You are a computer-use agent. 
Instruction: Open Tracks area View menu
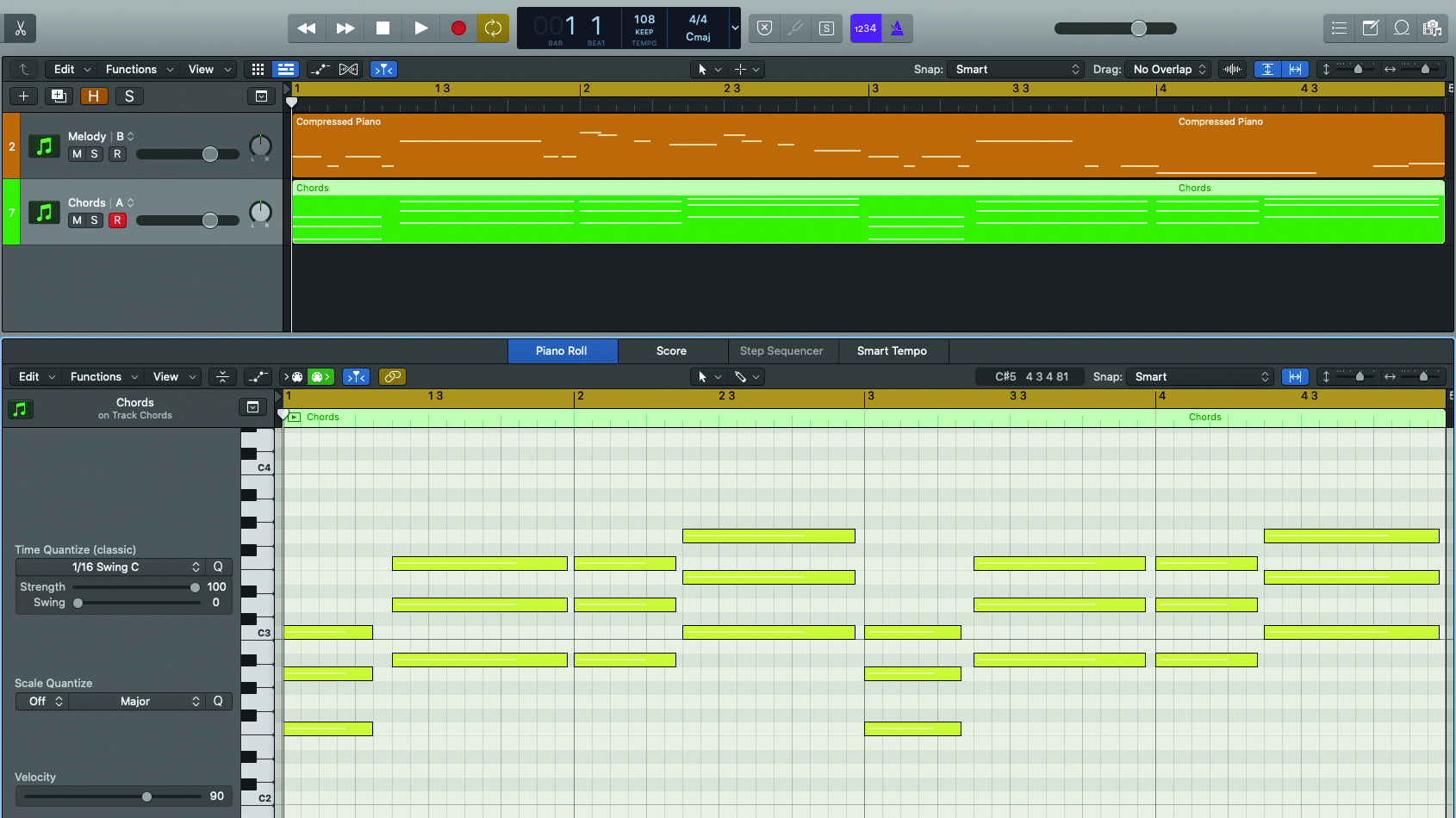point(209,69)
